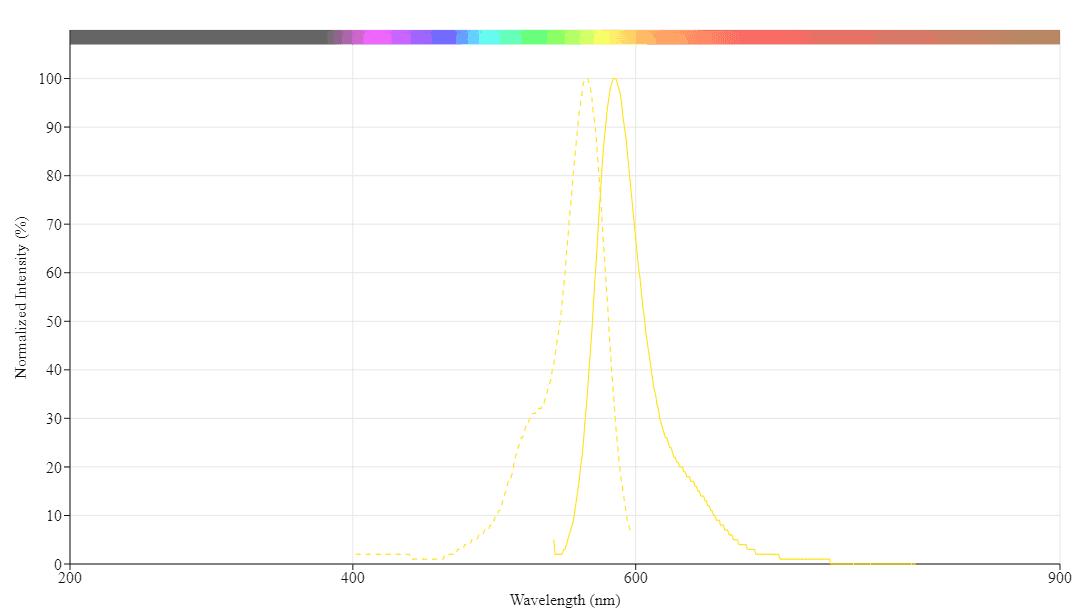Click the magenta section of the spectrum bar
This screenshot has height=614, width=1080.
point(376,37)
